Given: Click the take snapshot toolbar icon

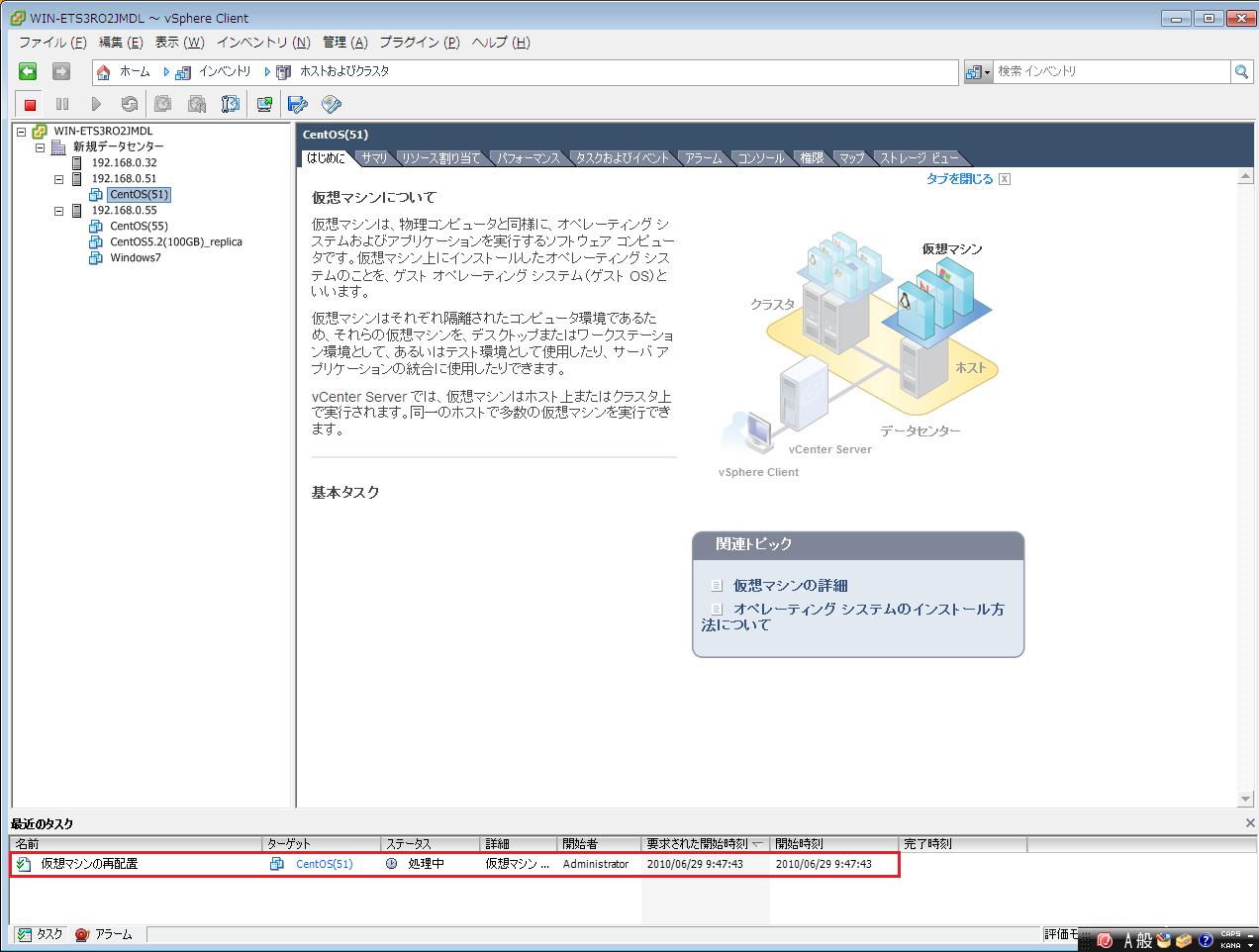Looking at the screenshot, I should click(163, 104).
